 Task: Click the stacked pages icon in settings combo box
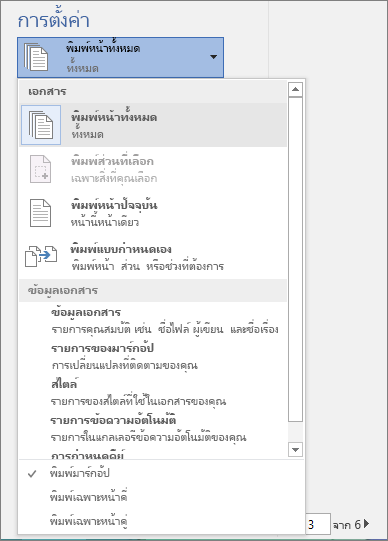[x=36, y=57]
